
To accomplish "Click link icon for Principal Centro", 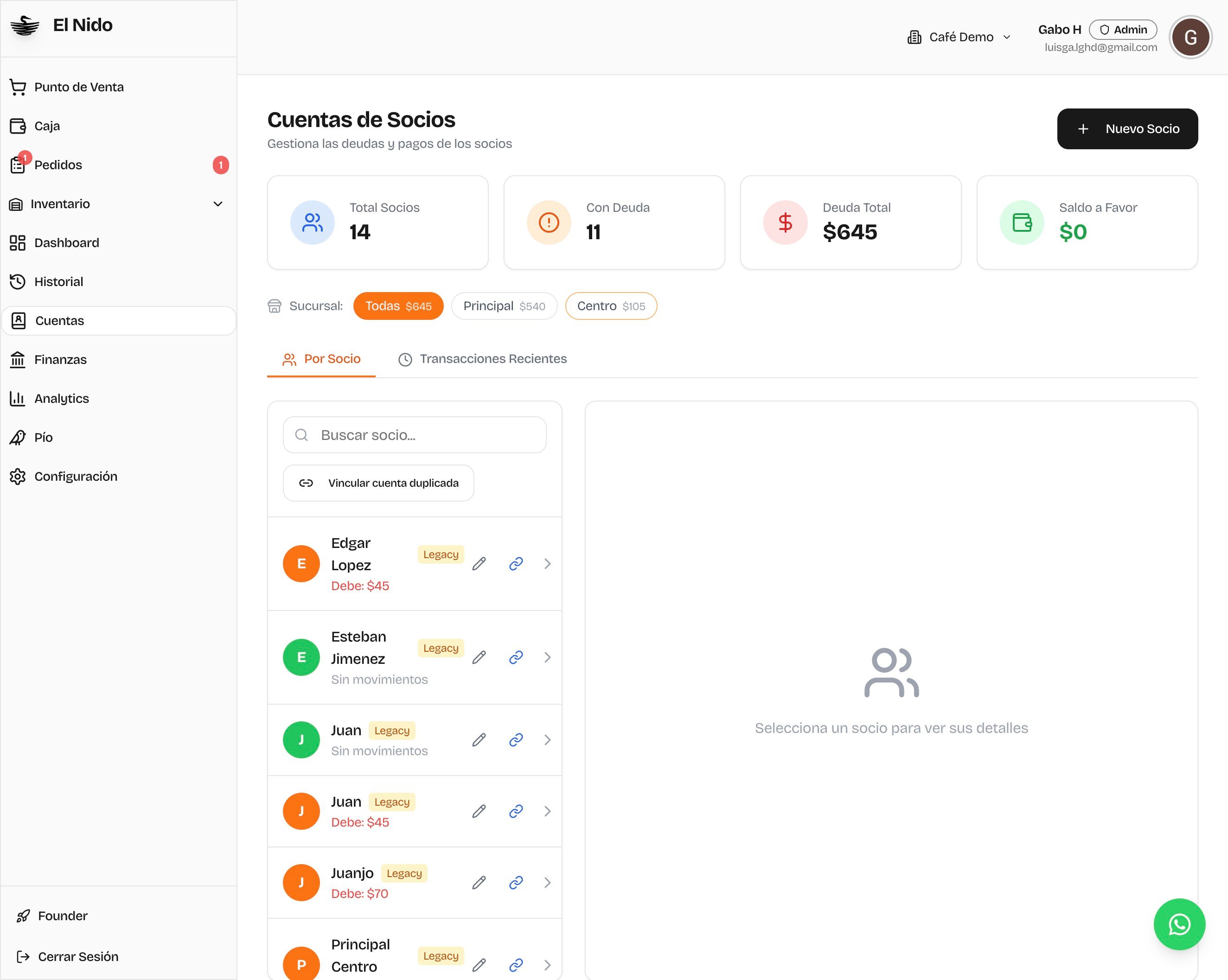I will pos(516,965).
